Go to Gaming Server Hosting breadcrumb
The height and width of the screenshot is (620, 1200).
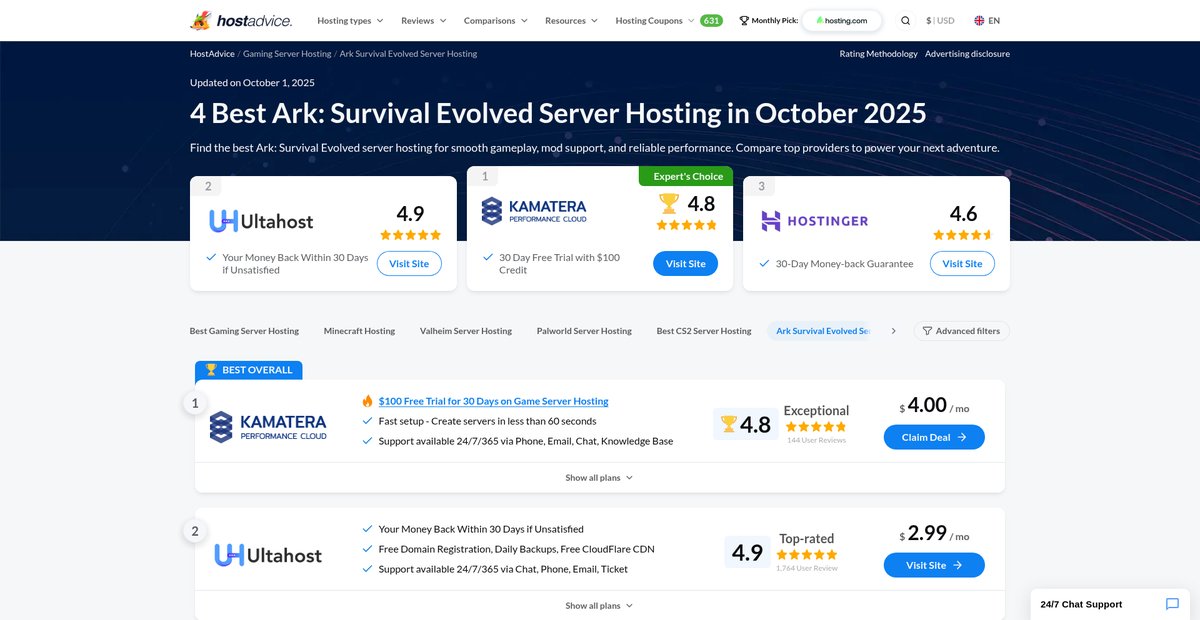click(286, 54)
